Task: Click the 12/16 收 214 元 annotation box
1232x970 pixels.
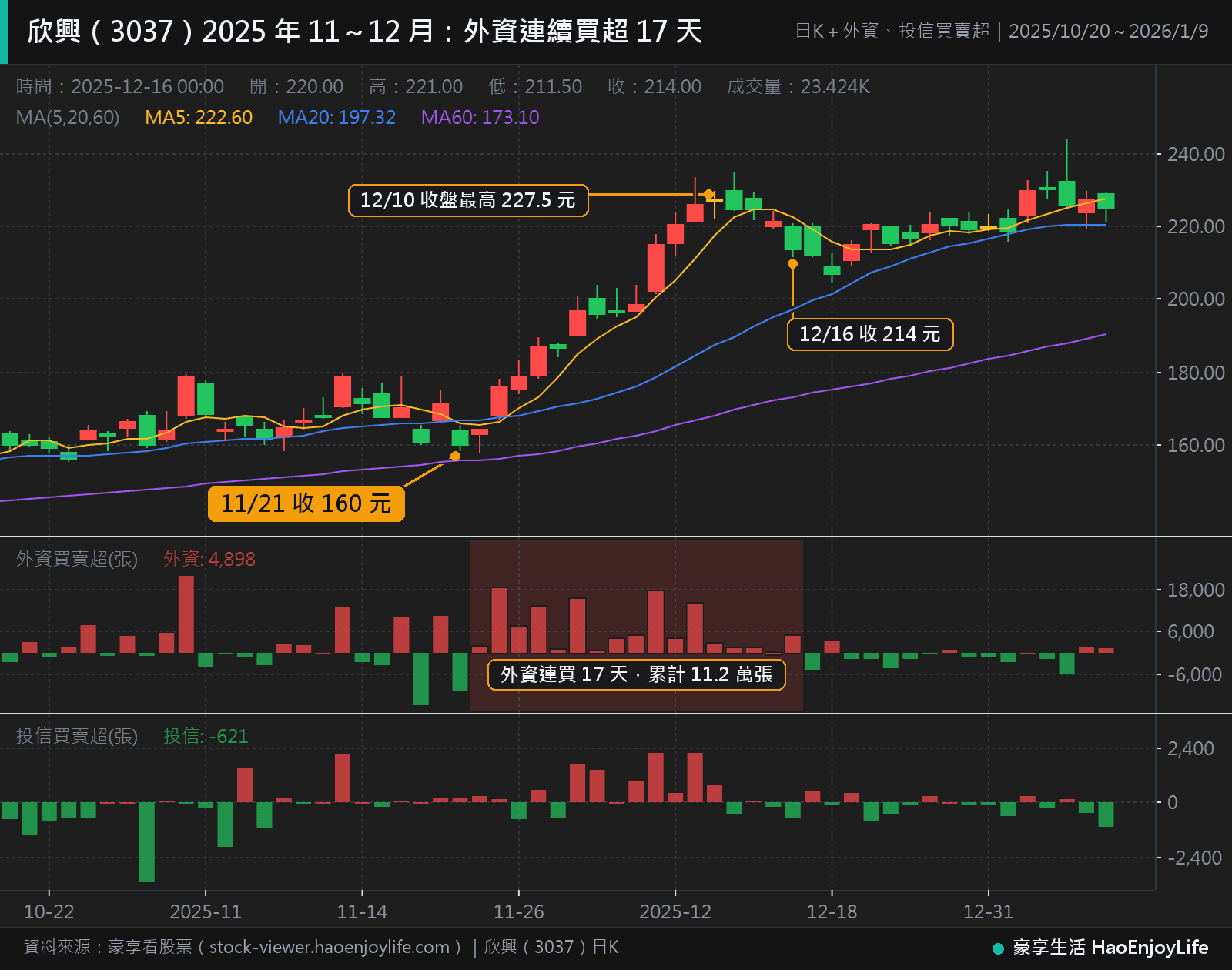Action: (x=870, y=334)
